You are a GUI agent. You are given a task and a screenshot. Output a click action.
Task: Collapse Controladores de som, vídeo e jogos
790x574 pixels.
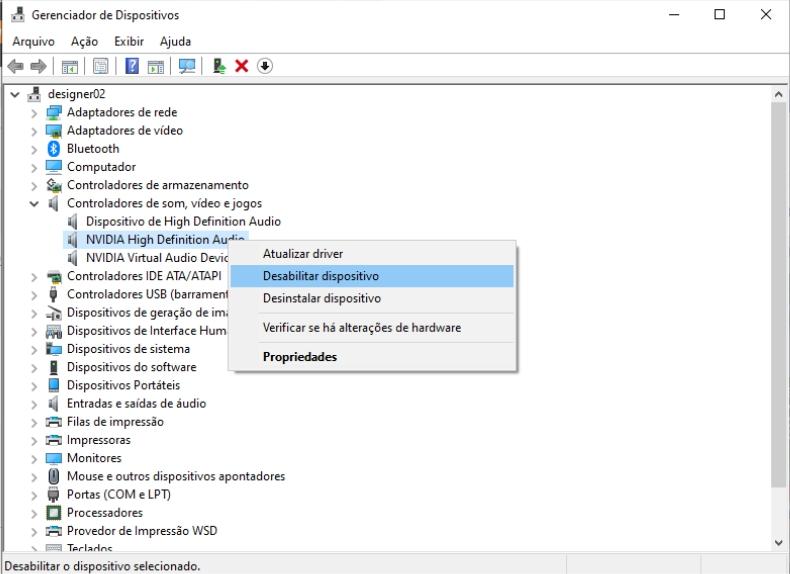34,204
